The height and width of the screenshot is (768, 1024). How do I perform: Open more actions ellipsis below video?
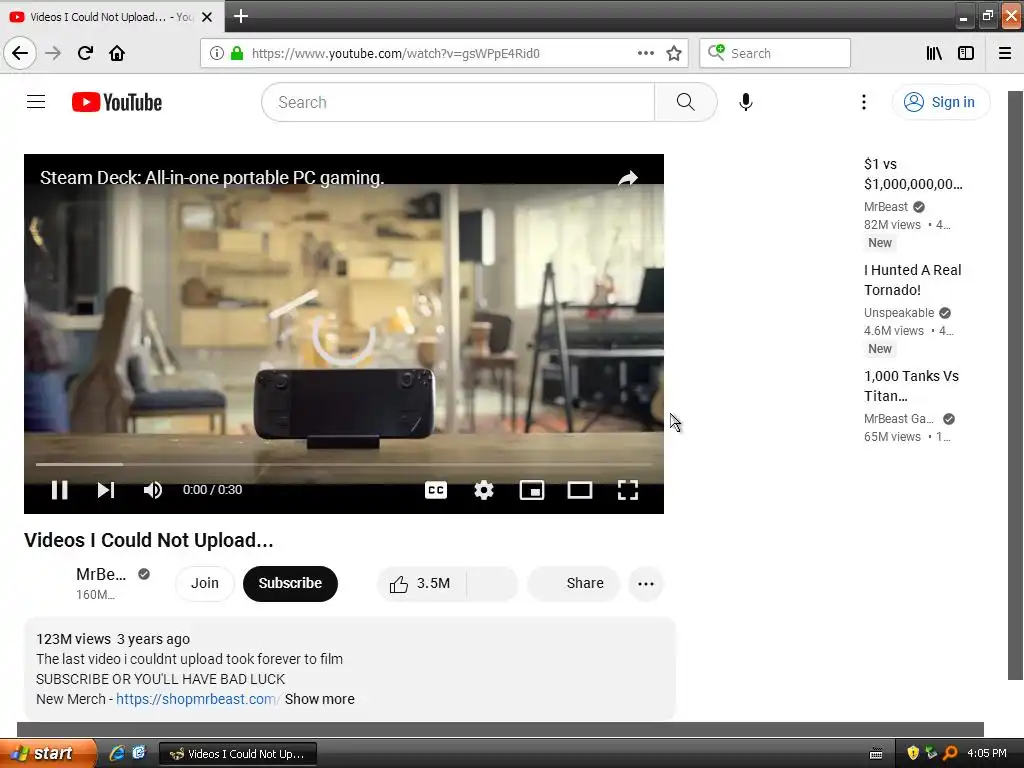646,584
